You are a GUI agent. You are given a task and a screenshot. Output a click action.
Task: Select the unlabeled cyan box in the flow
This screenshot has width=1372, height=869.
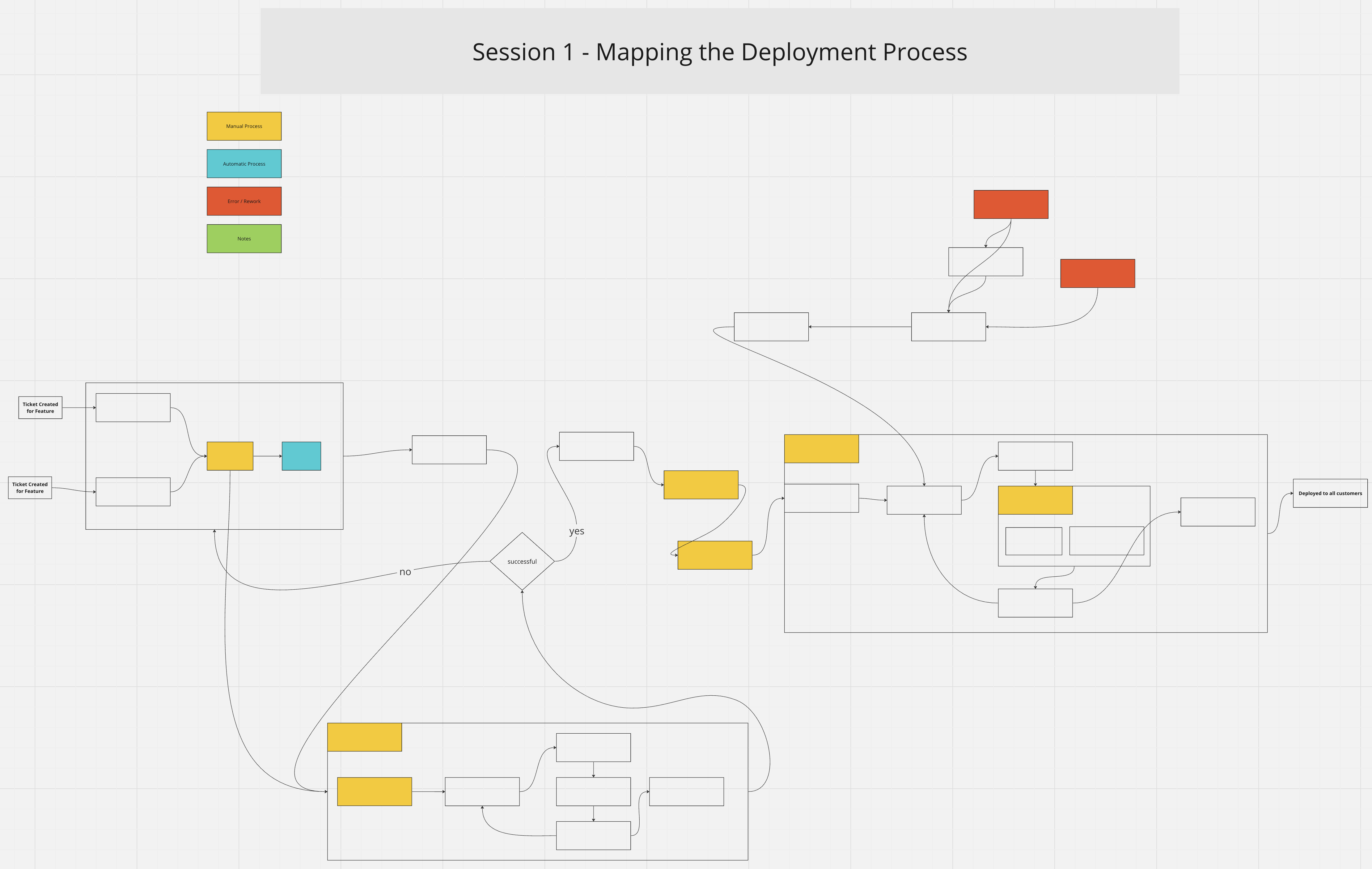[x=301, y=456]
